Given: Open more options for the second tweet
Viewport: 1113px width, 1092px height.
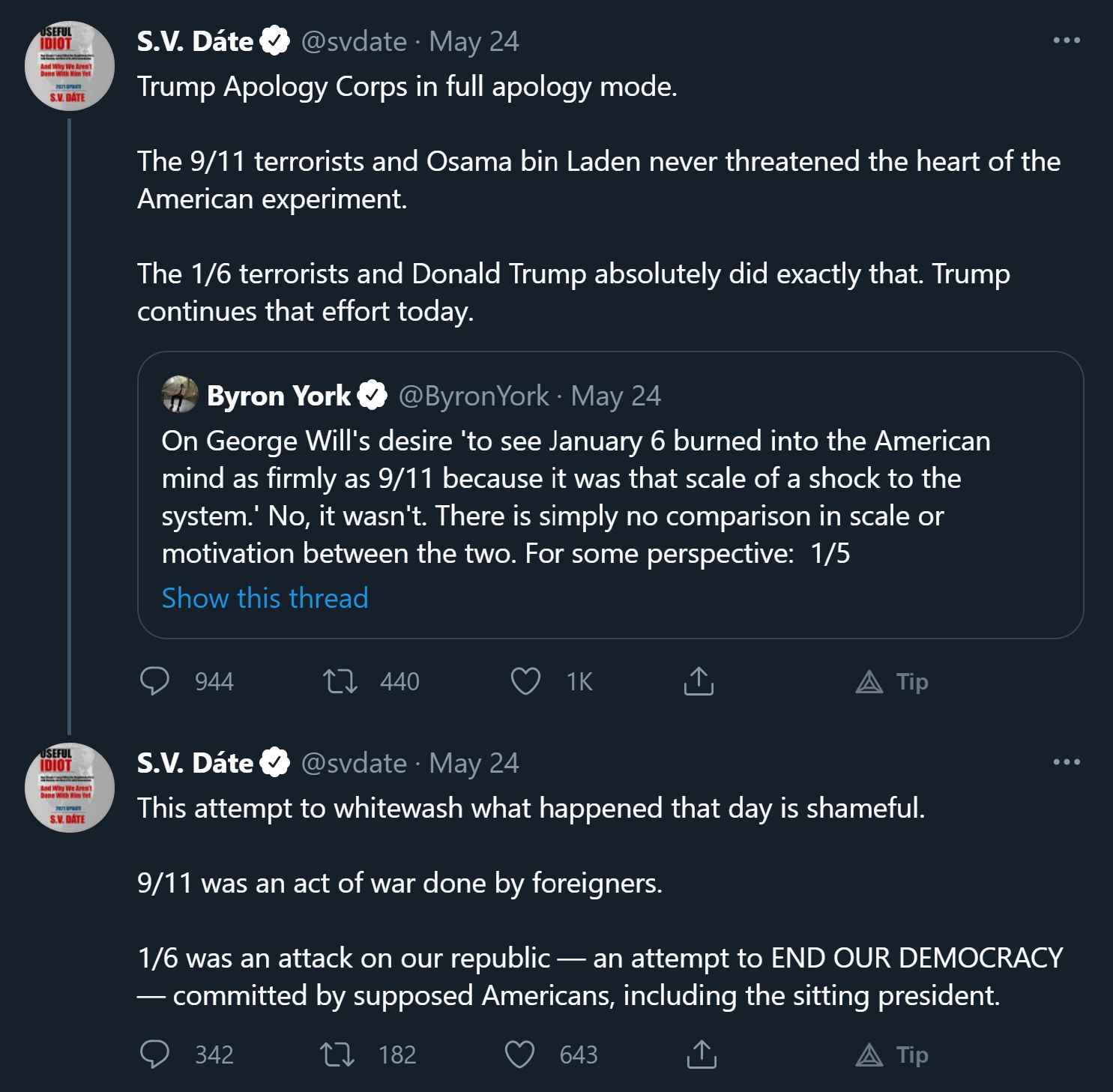Looking at the screenshot, I should click(1066, 762).
